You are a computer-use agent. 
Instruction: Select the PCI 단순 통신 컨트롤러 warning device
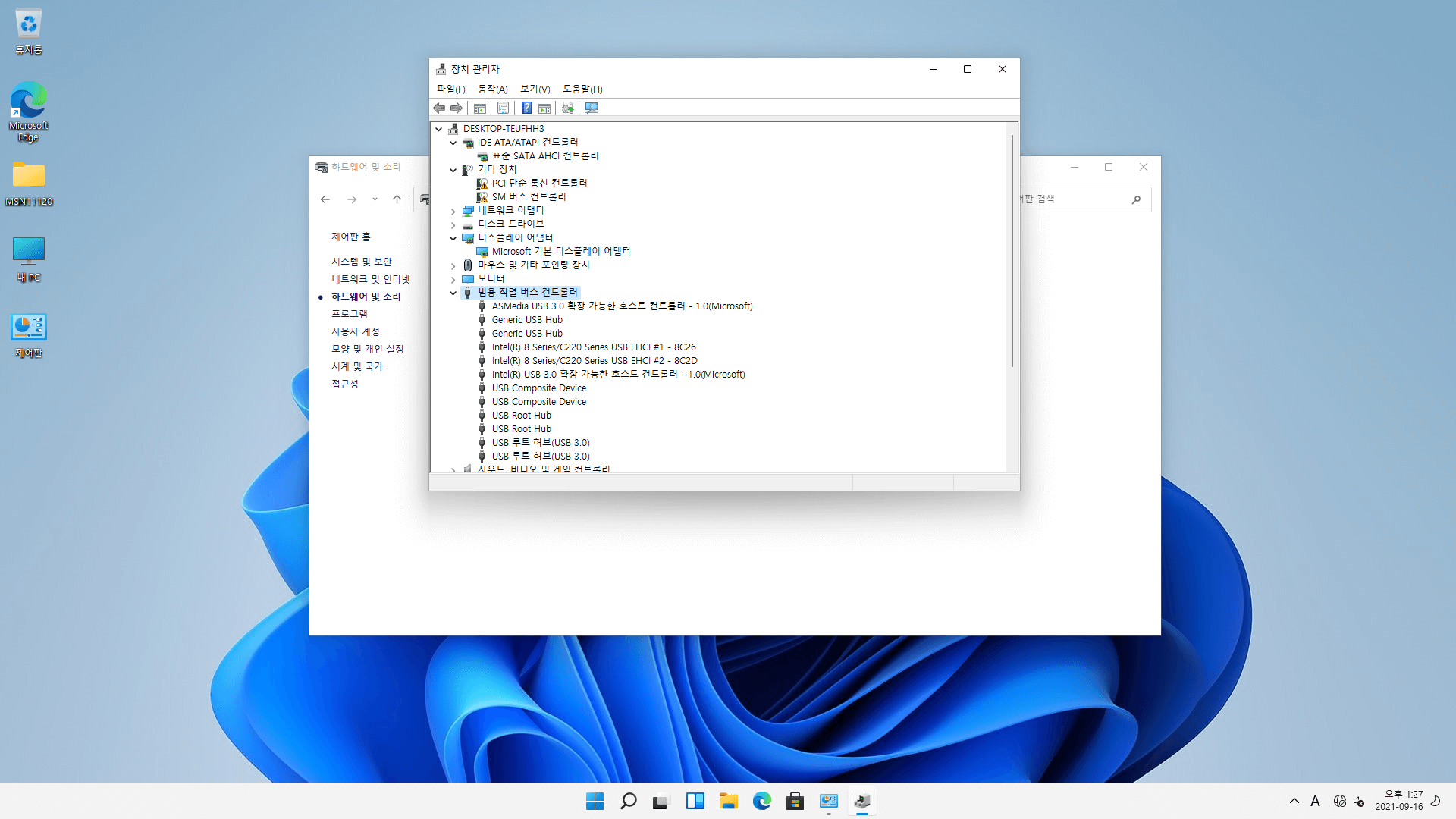tap(539, 184)
